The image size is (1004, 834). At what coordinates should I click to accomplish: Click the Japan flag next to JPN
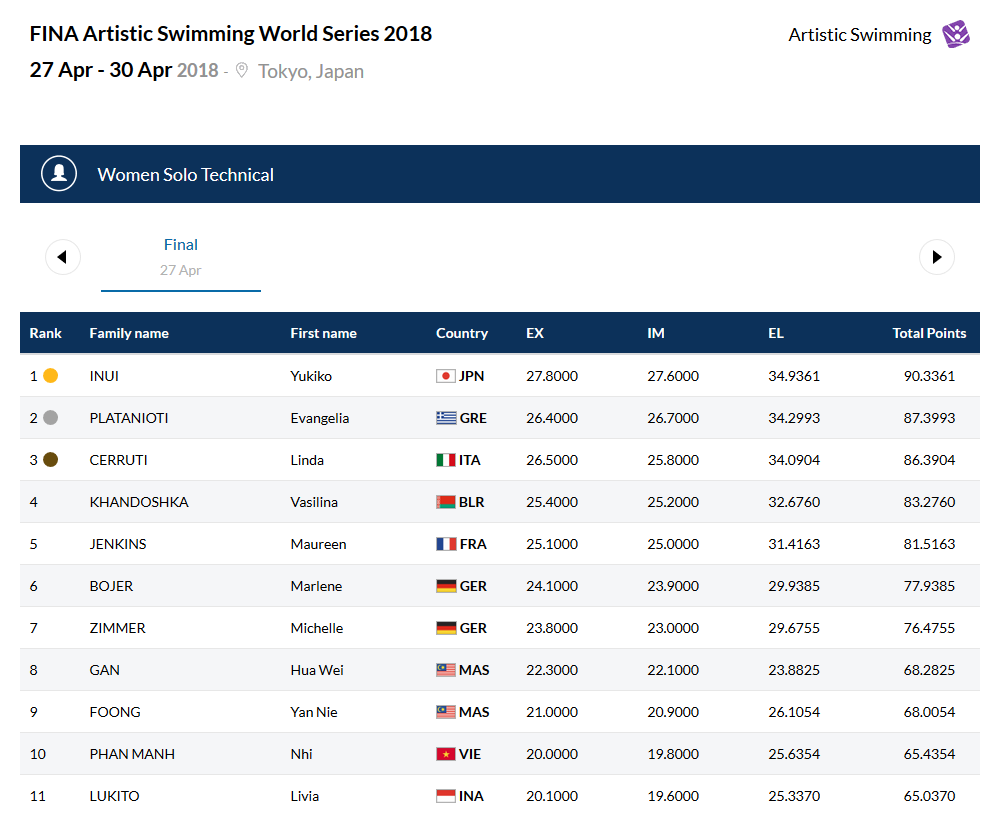[x=446, y=376]
